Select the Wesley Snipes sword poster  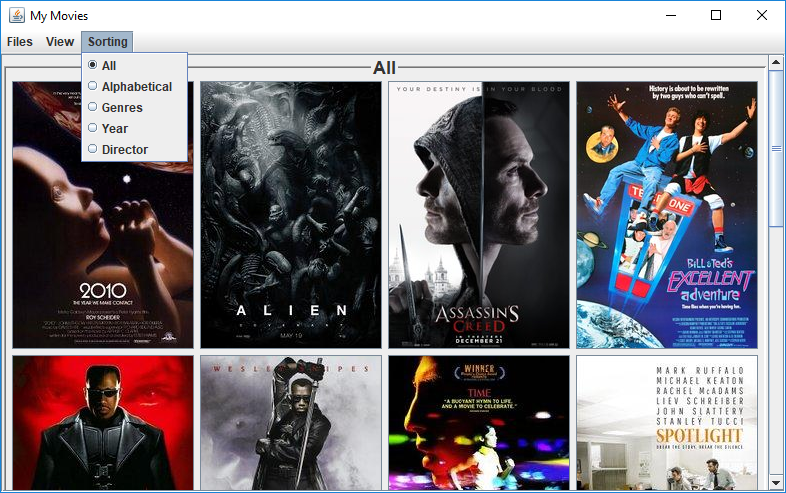click(291, 423)
